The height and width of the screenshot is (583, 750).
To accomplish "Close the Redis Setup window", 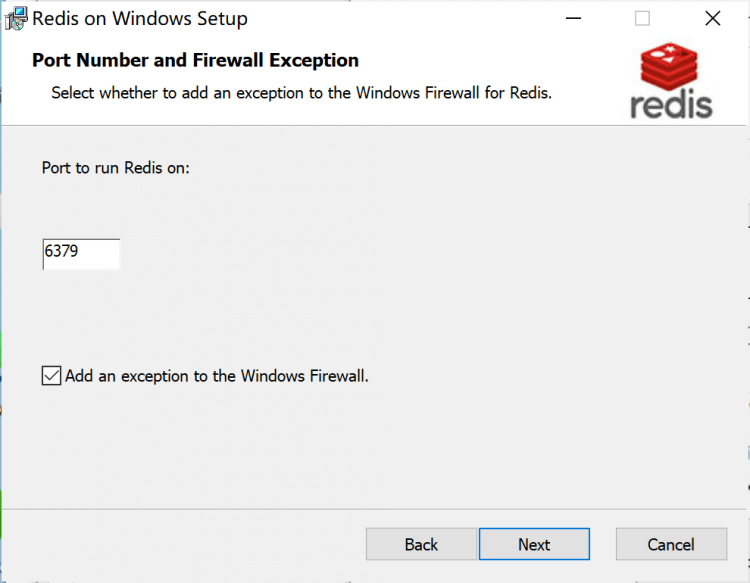I will 712,19.
